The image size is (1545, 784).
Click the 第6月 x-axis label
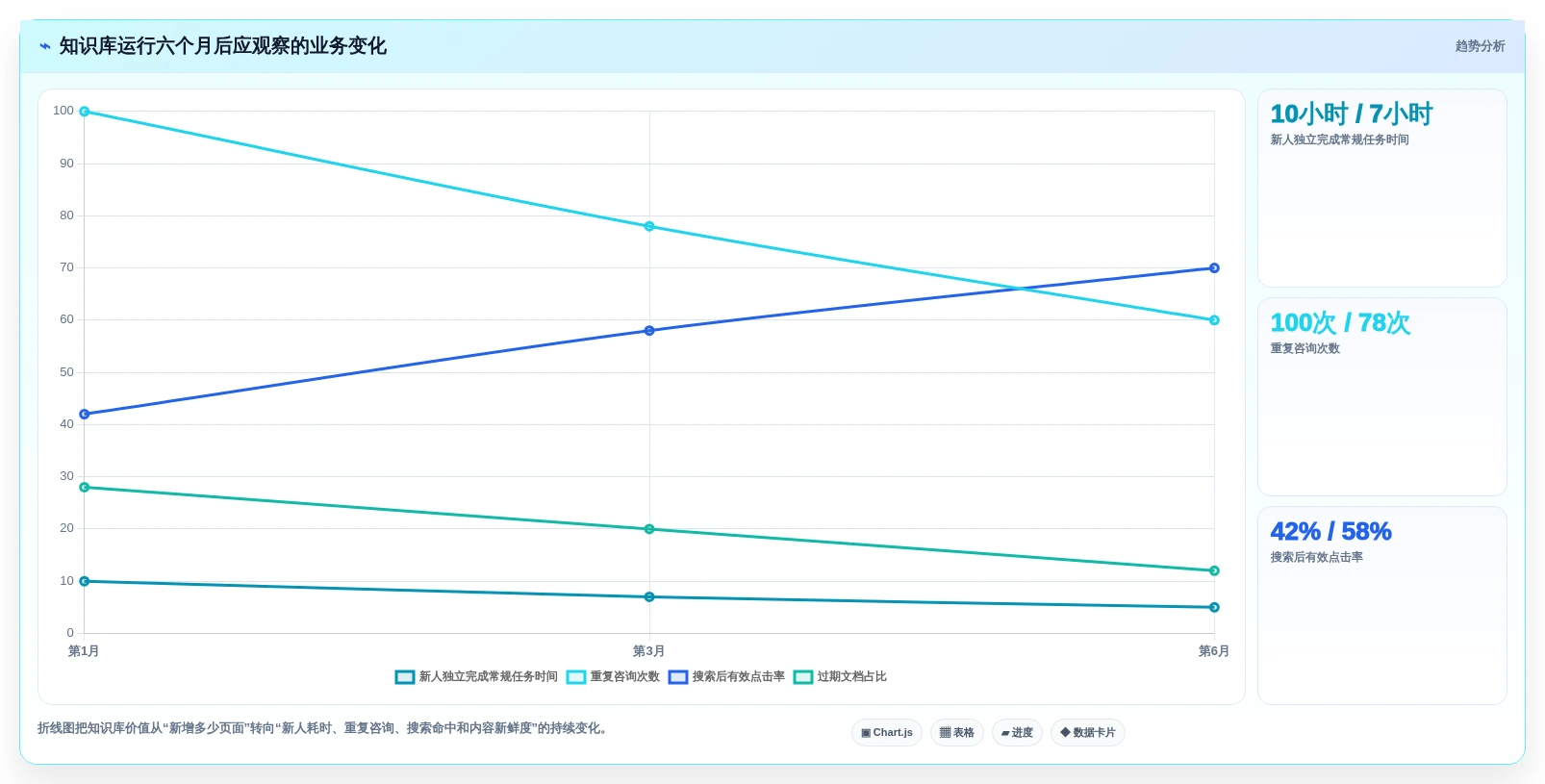(1213, 651)
